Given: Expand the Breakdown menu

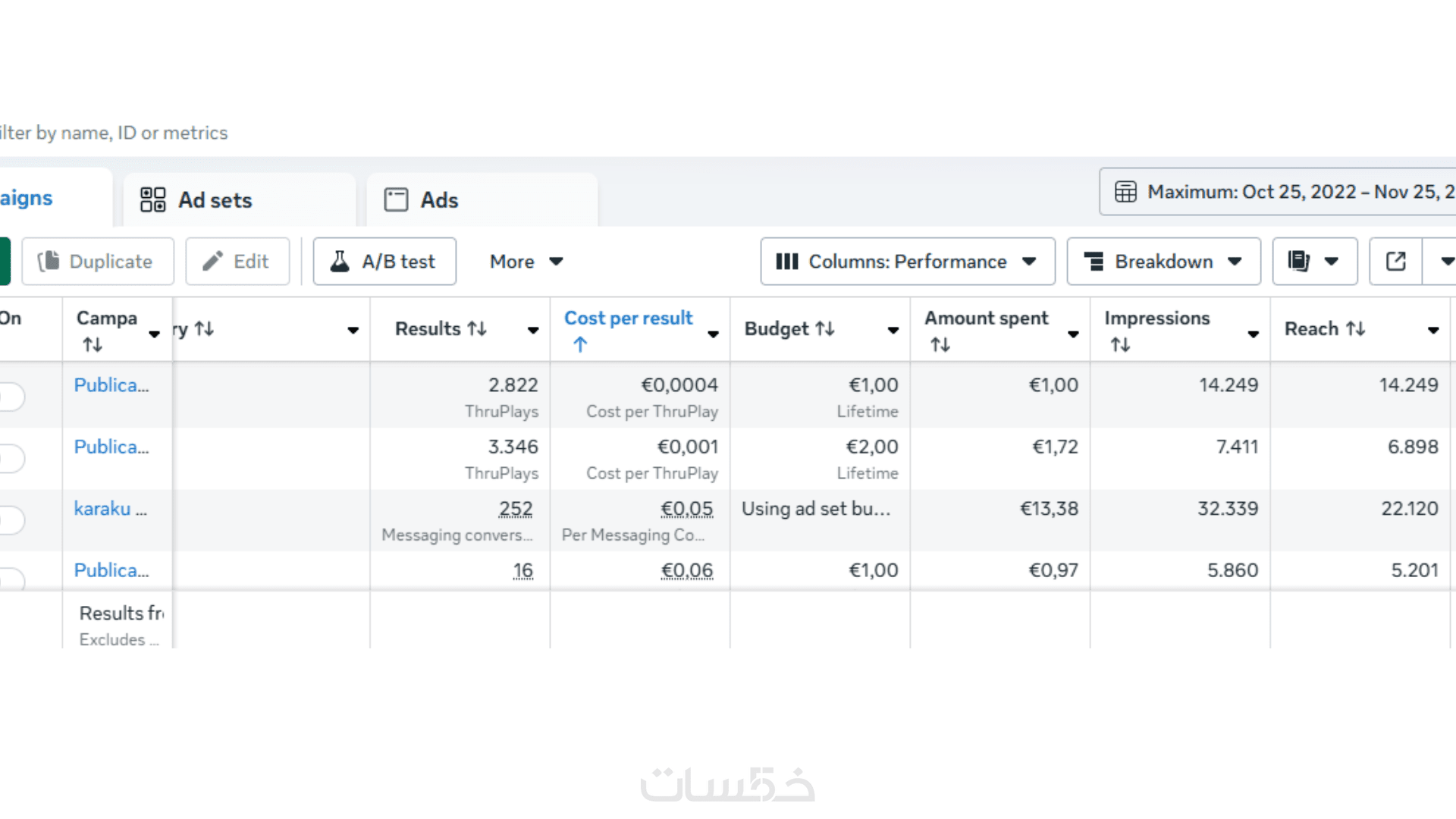Looking at the screenshot, I should 1163,262.
